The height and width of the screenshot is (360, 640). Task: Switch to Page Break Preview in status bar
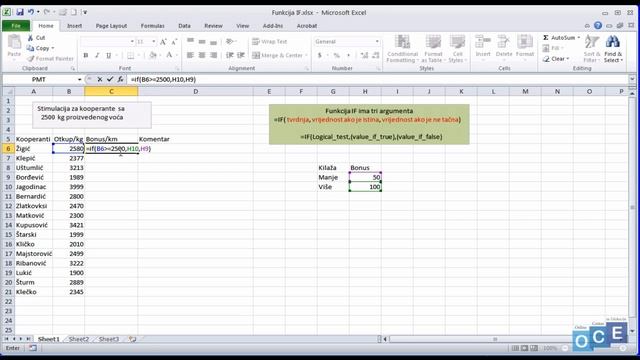click(533, 348)
